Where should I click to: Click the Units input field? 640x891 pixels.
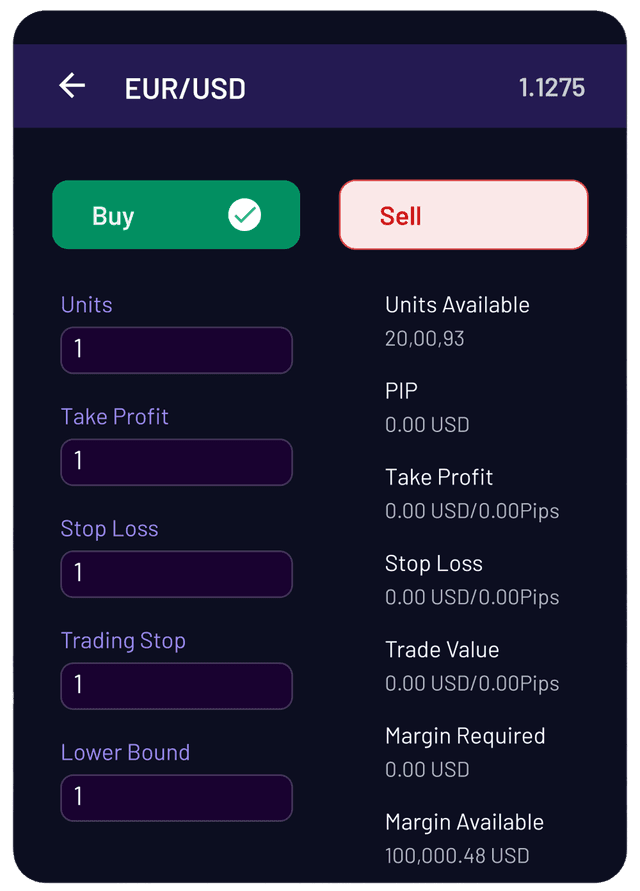coord(176,350)
